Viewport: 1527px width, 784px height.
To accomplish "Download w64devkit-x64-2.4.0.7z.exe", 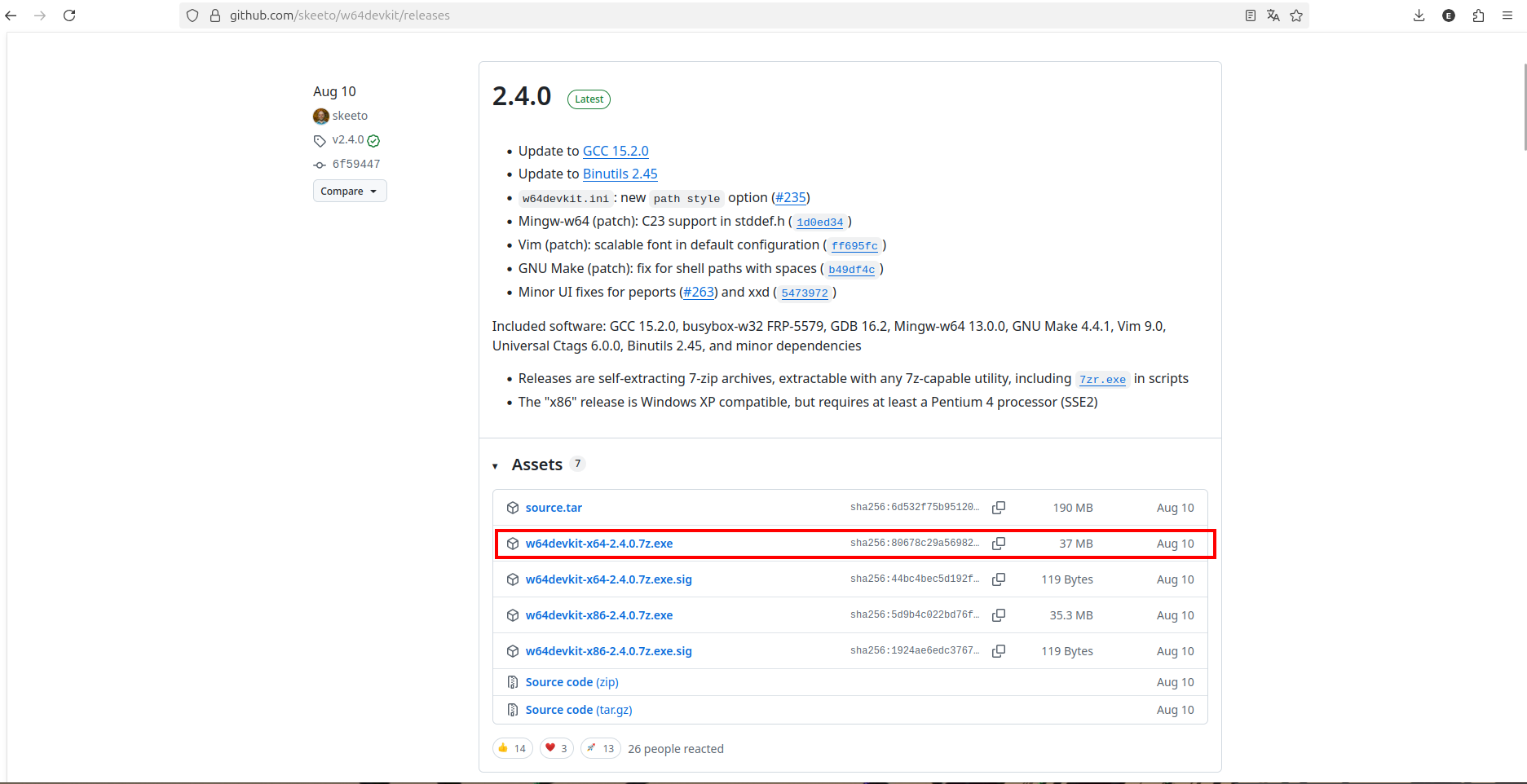I will (x=599, y=543).
